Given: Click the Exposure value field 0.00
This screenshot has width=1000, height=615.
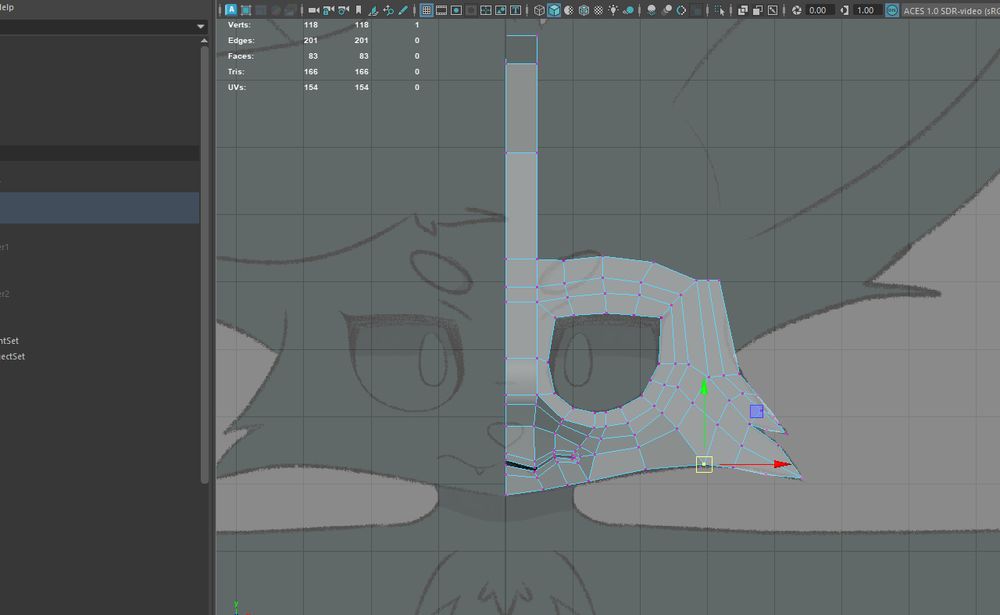Looking at the screenshot, I should [x=820, y=10].
